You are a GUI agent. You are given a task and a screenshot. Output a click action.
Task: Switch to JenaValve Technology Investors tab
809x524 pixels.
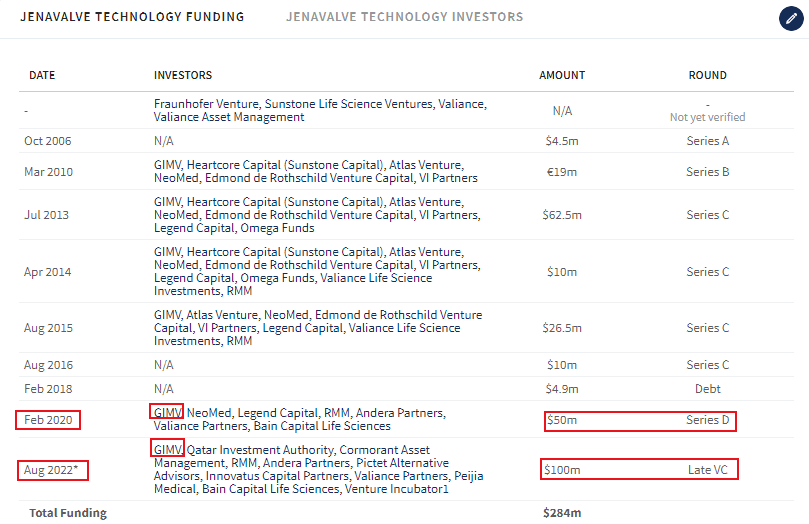point(404,17)
